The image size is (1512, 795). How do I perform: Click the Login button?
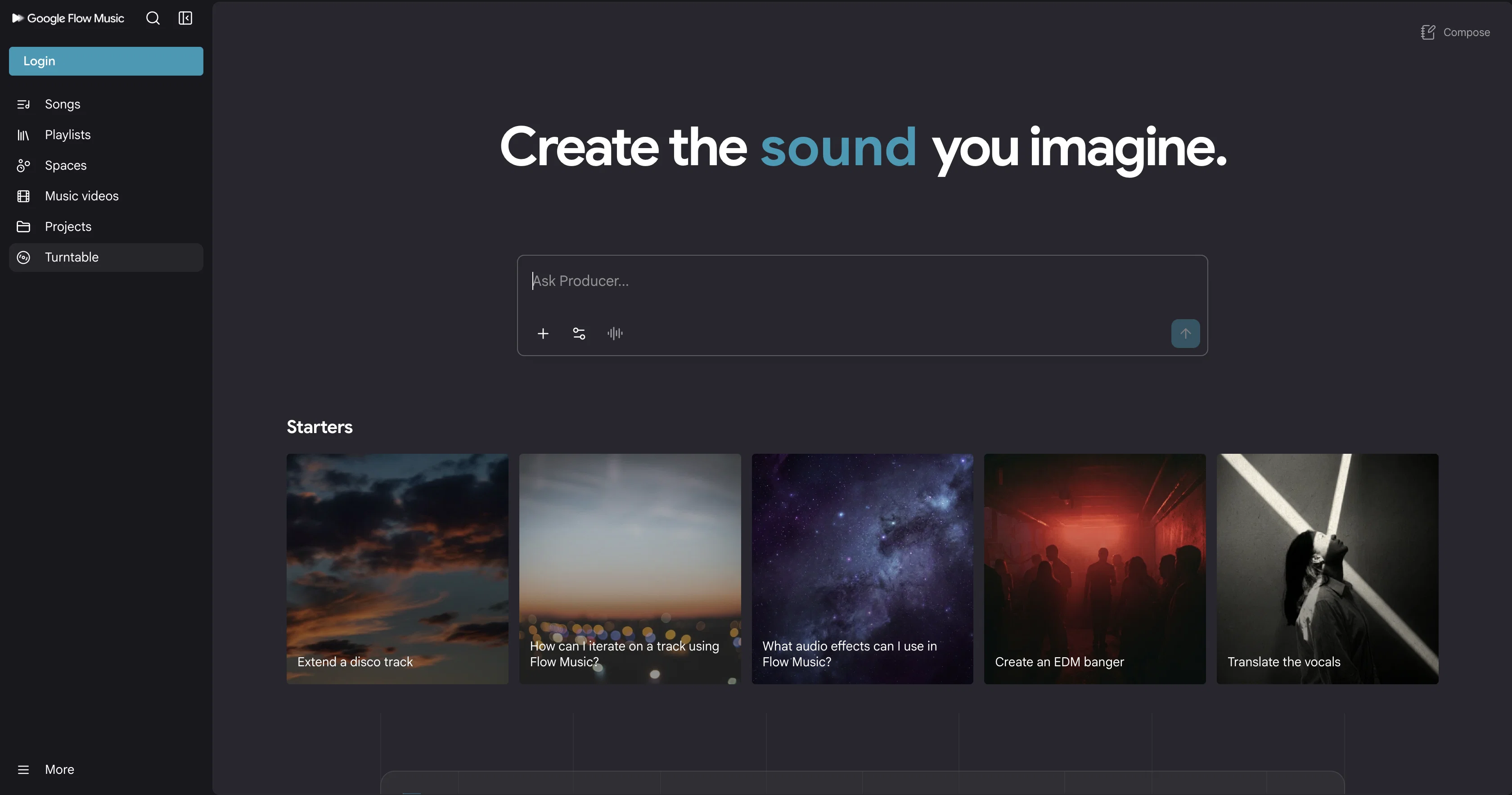(106, 61)
